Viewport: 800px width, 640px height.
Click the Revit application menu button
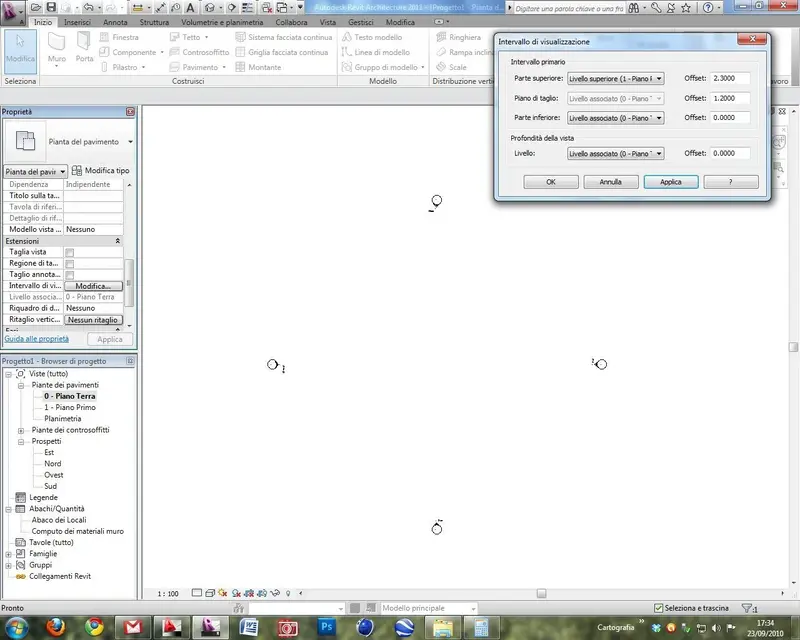click(13, 12)
